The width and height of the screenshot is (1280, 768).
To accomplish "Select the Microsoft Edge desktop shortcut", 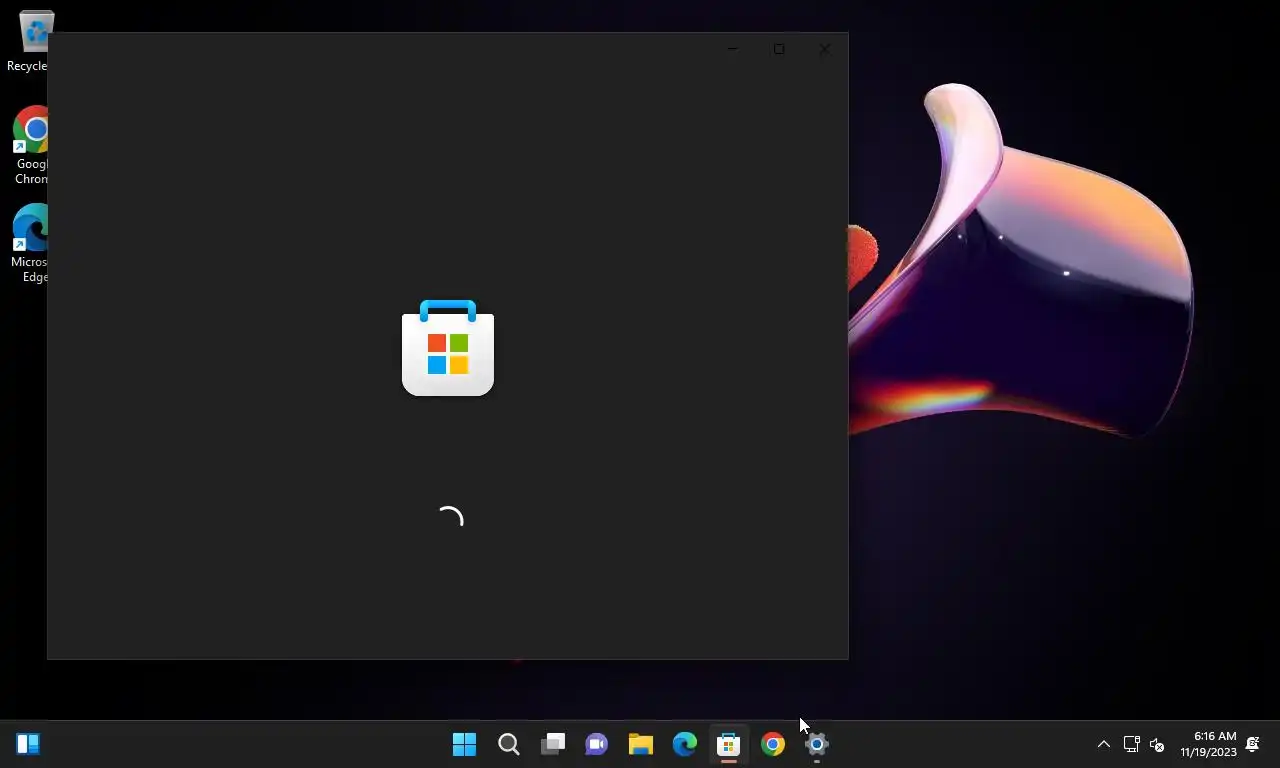I will 32,244.
